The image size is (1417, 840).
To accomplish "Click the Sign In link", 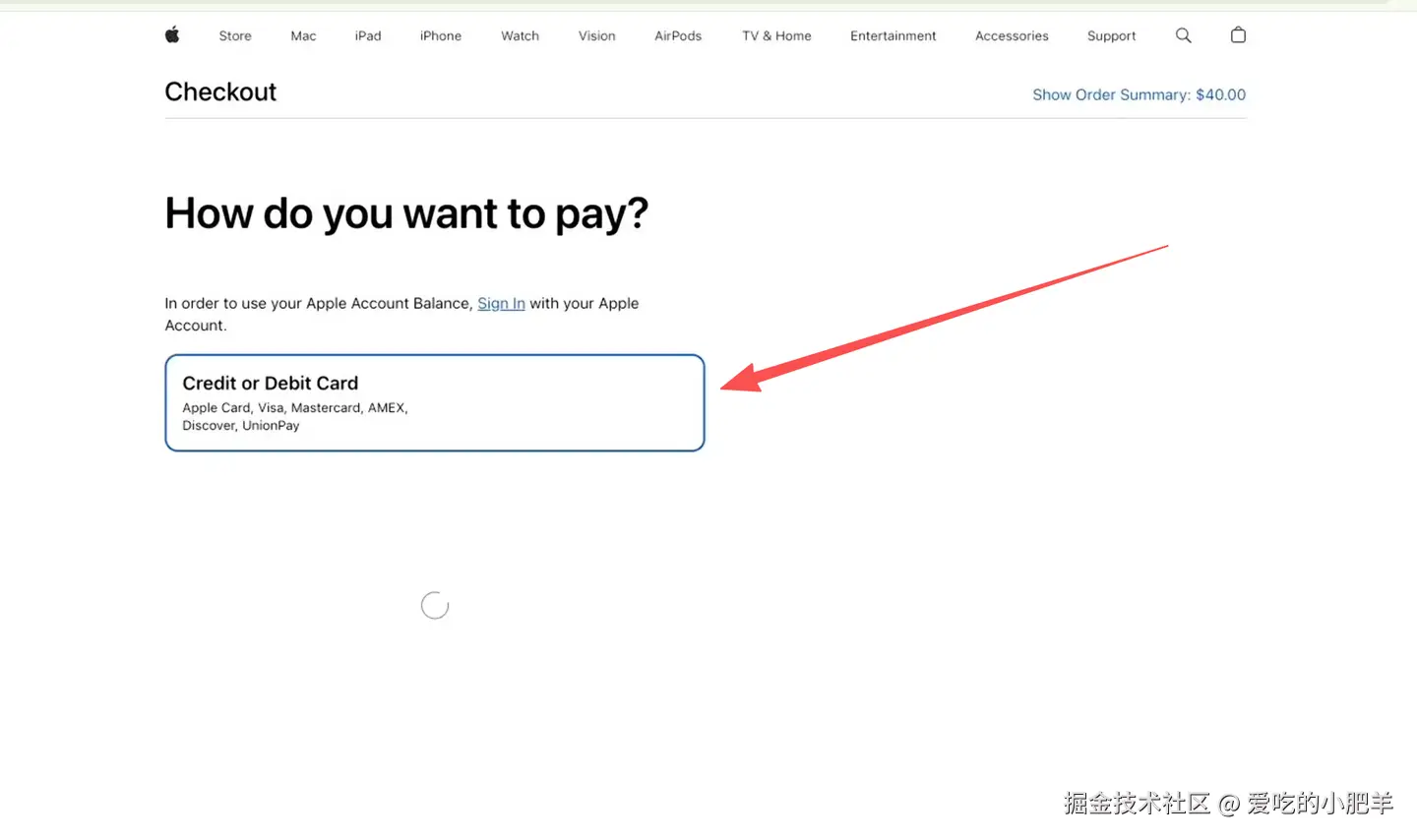I will click(501, 303).
